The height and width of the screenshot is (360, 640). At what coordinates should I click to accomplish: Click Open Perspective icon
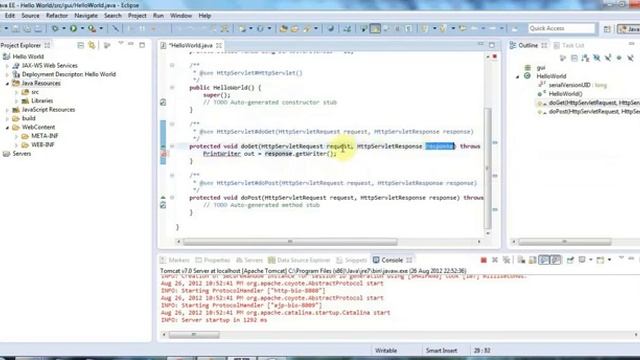pyautogui.click(x=607, y=29)
